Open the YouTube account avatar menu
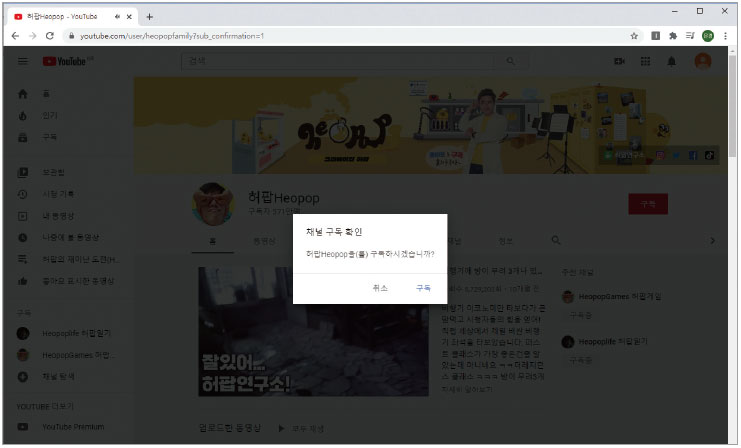Screen dimensions: 741x448 point(703,61)
